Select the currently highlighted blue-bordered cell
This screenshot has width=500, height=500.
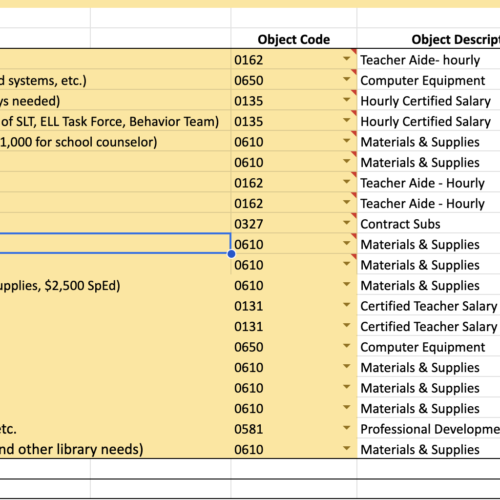[115, 243]
